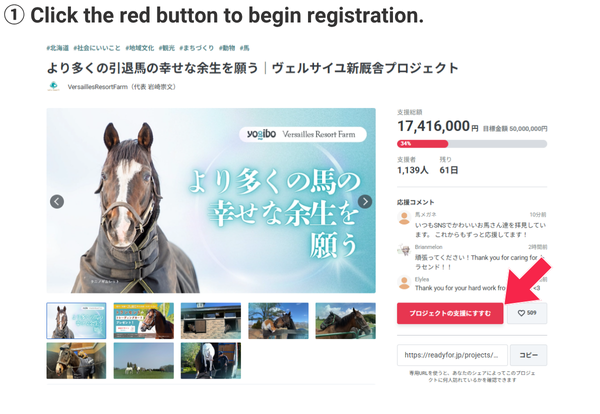The height and width of the screenshot is (414, 600).
Task: Click the main horse banner image
Action: (x=211, y=200)
